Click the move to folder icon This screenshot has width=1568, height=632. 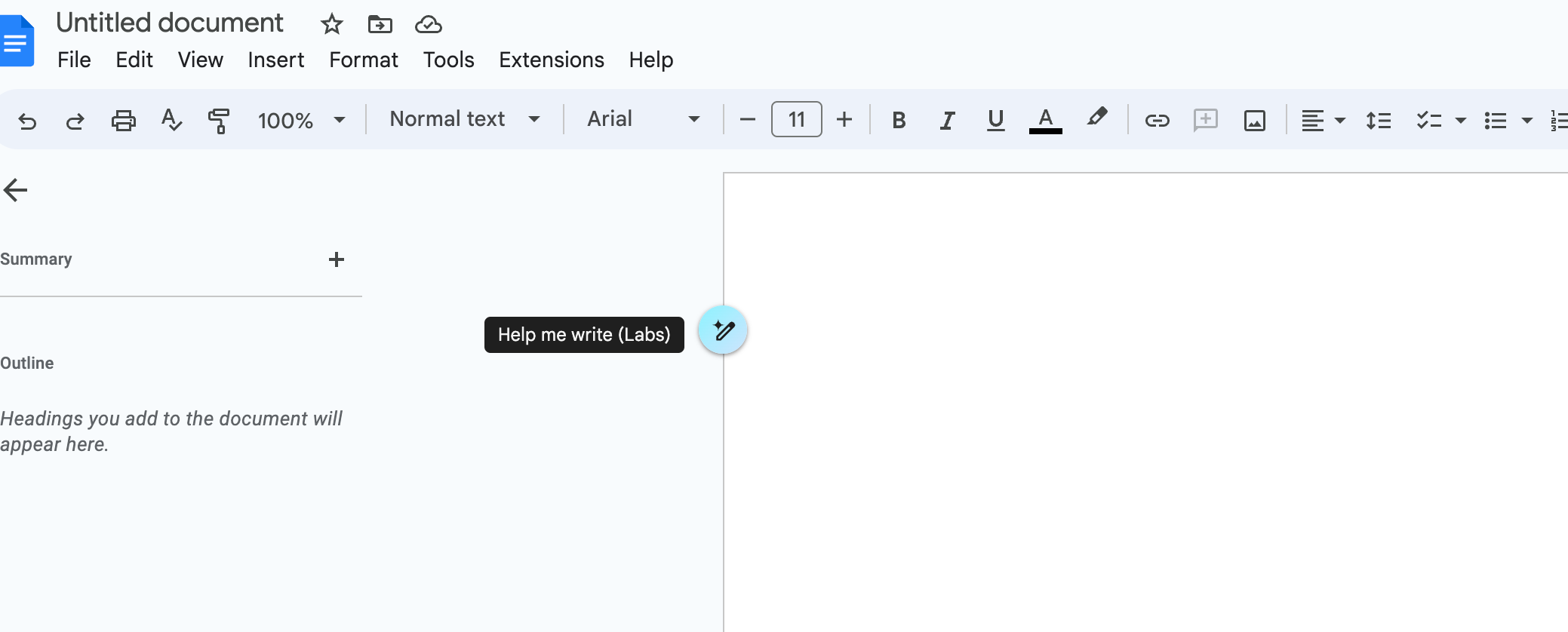tap(380, 25)
